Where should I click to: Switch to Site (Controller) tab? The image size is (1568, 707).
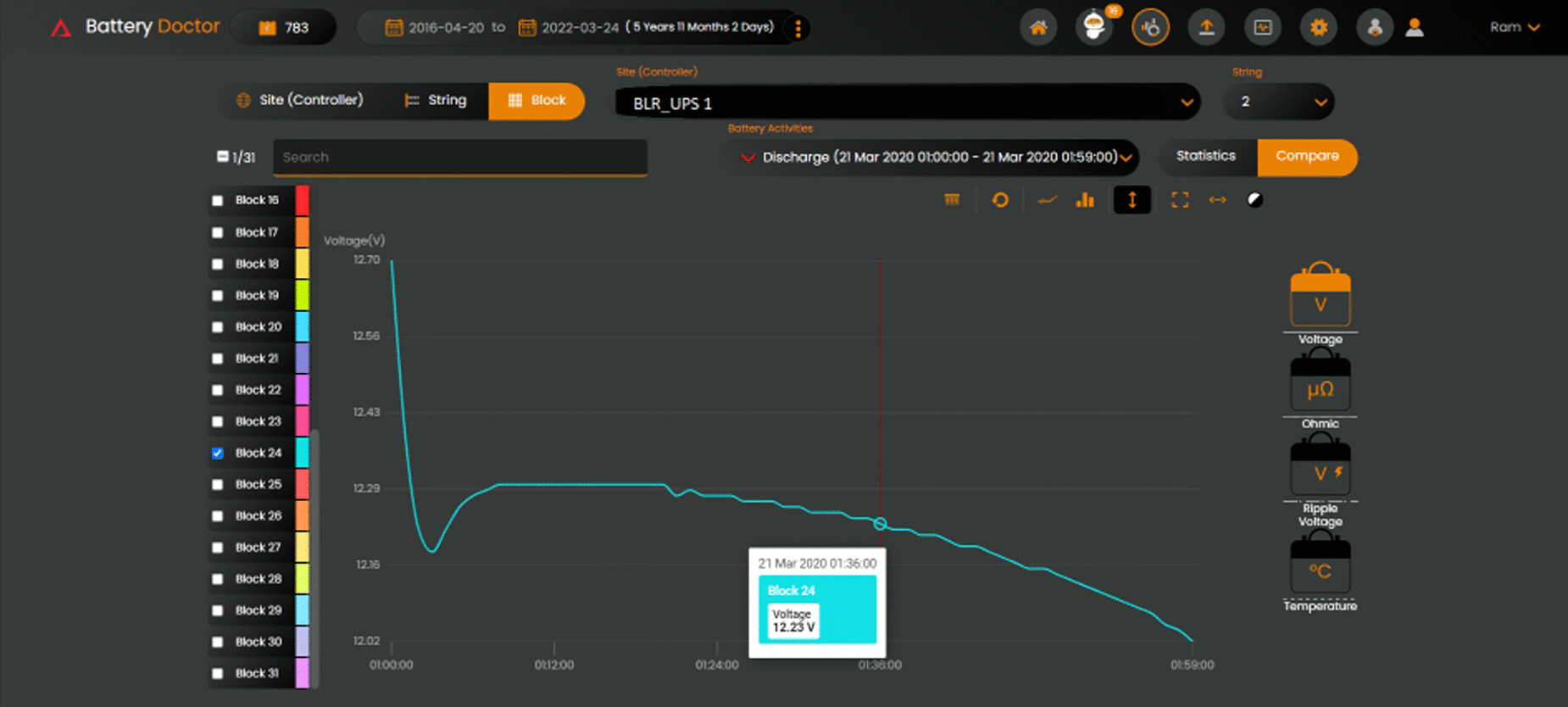coord(300,100)
